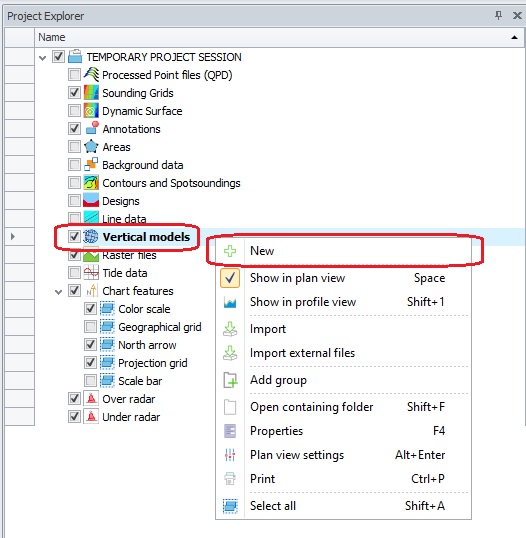The image size is (526, 538).
Task: Select the Tide data tree item
Action: 125,273
